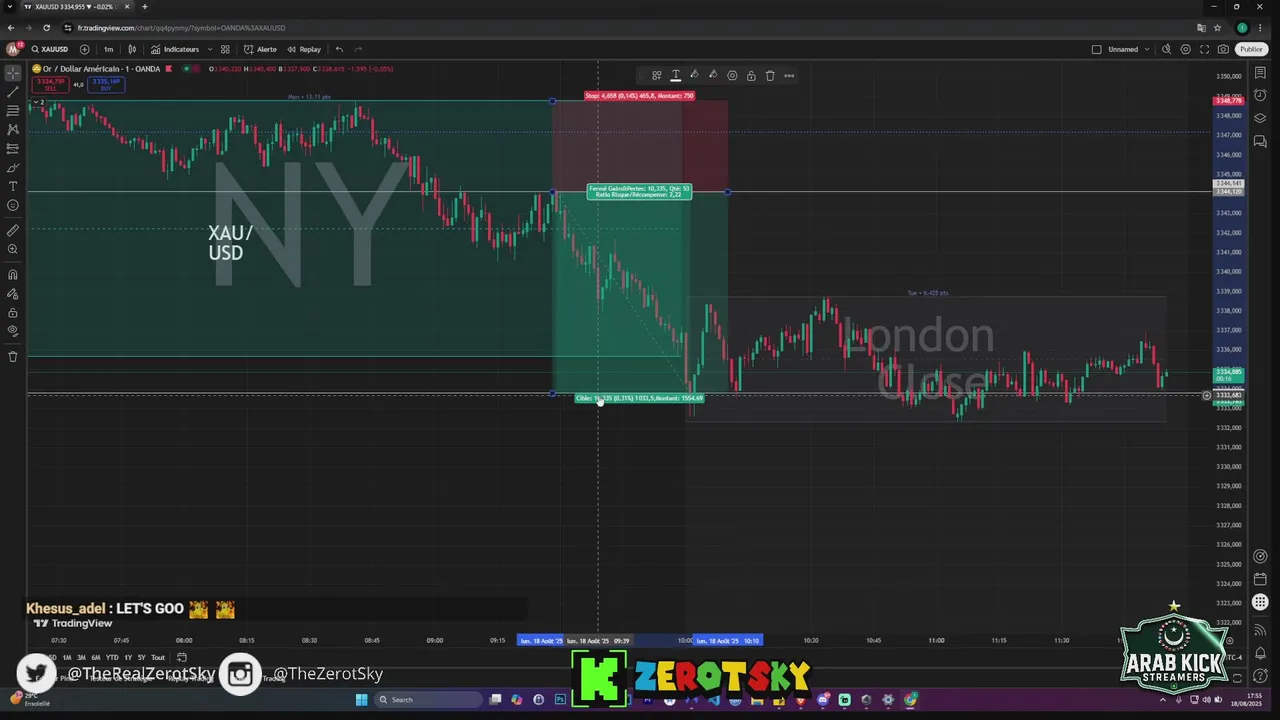Toggle the layout square checkbox by Unnamed
1280x720 pixels.
[x=1096, y=49]
